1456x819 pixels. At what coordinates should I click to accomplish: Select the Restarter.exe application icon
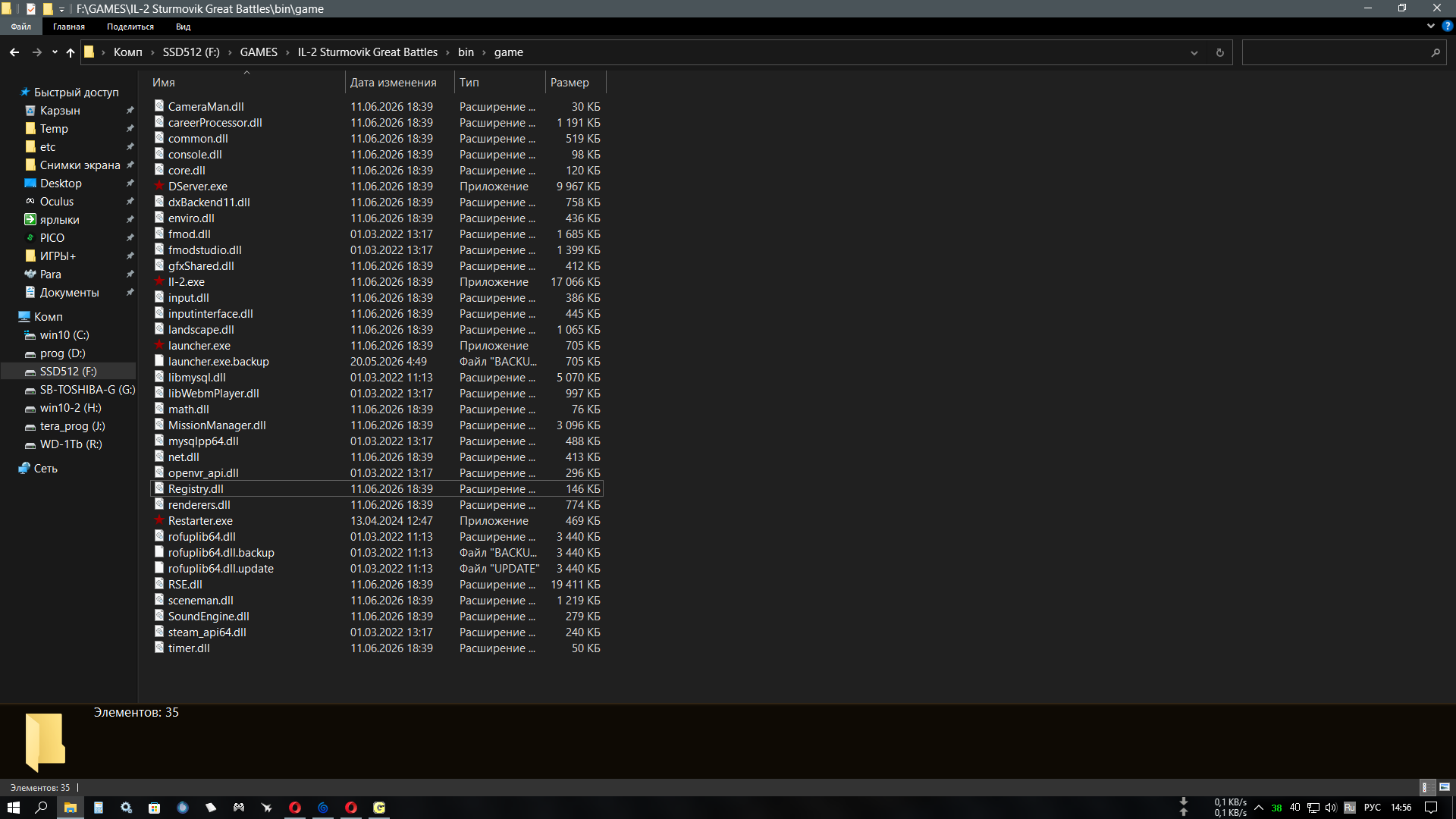pyautogui.click(x=159, y=520)
